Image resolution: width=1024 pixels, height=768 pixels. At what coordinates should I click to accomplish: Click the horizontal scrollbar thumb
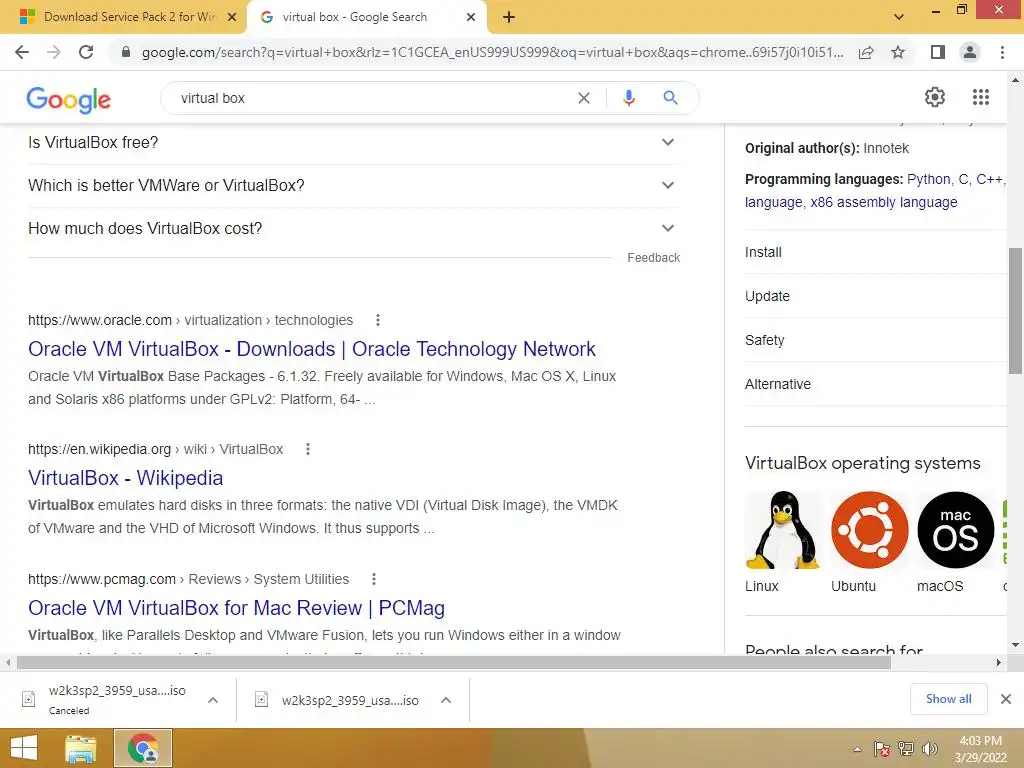454,663
